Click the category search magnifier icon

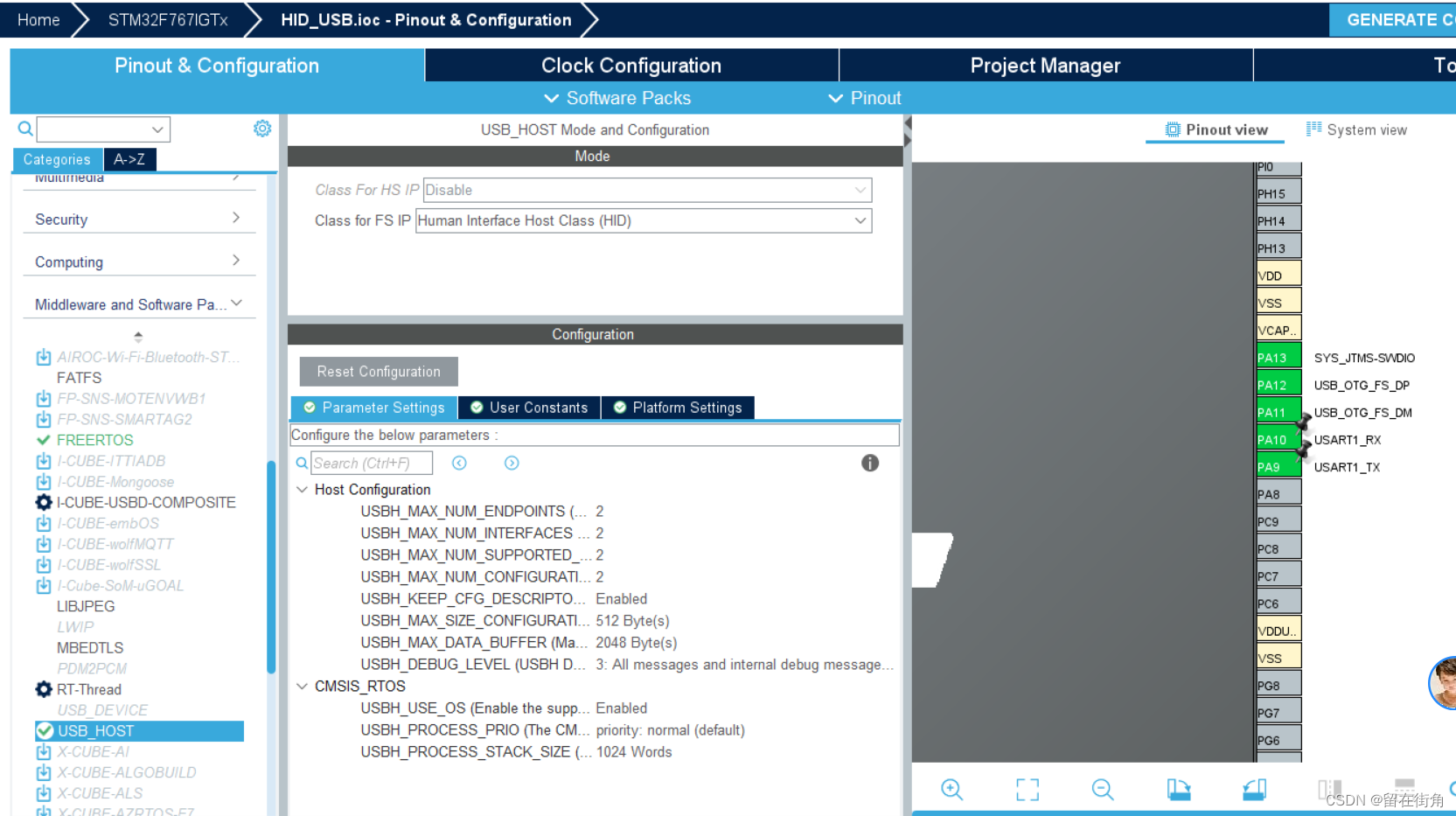click(x=25, y=129)
